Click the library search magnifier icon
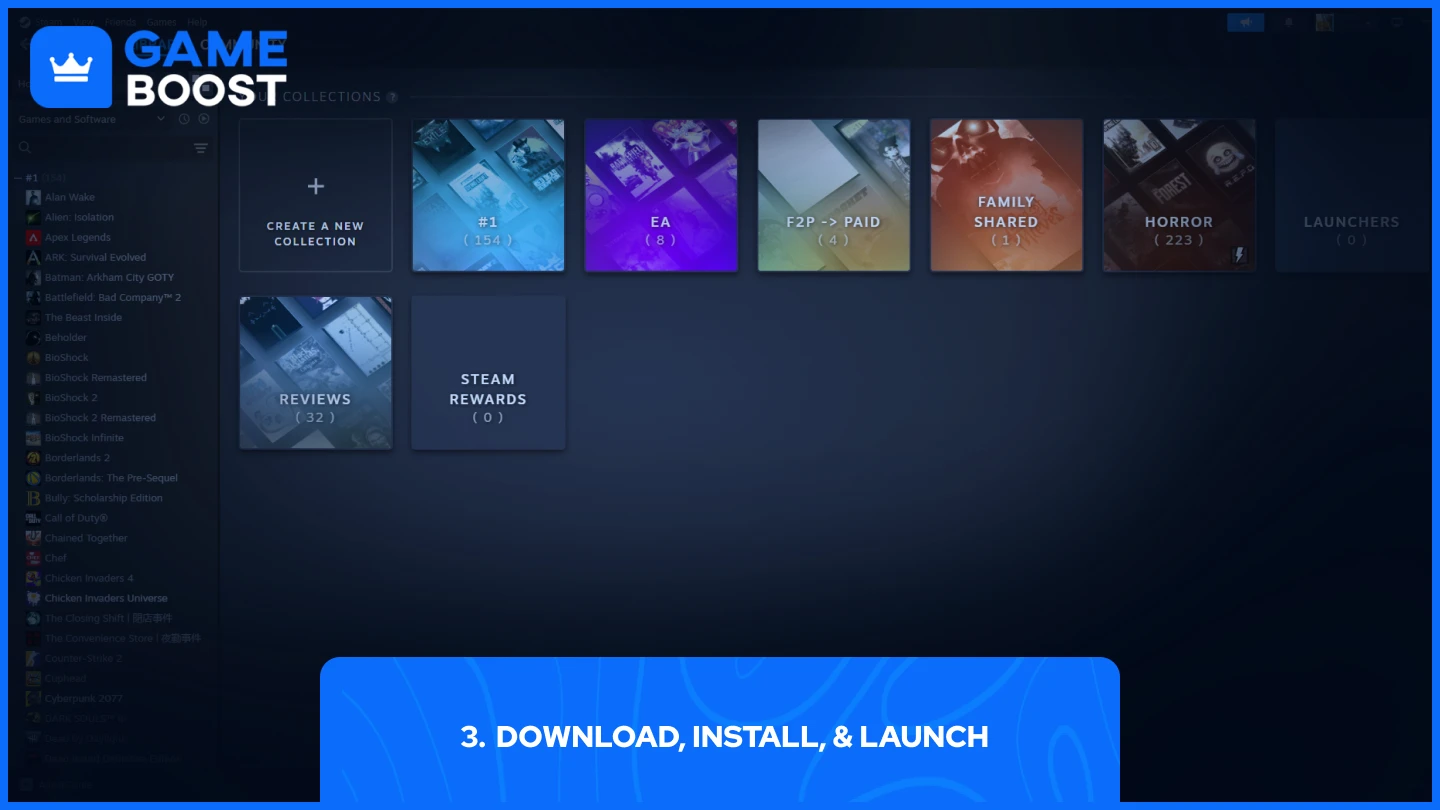The image size is (1440, 810). tap(26, 148)
